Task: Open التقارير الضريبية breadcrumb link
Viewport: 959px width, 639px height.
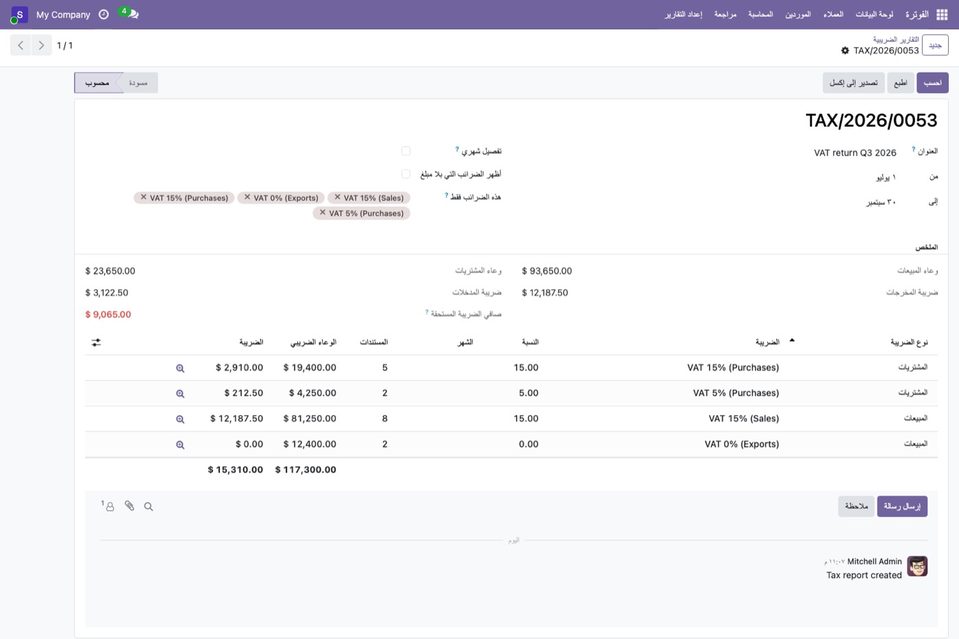Action: (x=895, y=39)
